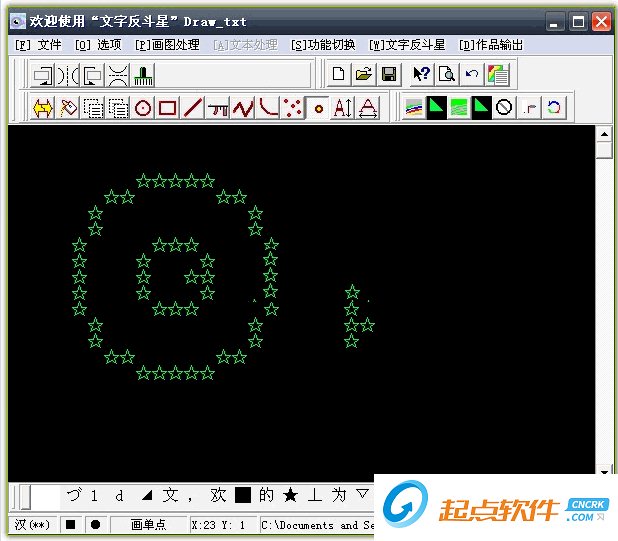Select the straight line drawing tool
This screenshot has width=618, height=541.
coord(193,108)
